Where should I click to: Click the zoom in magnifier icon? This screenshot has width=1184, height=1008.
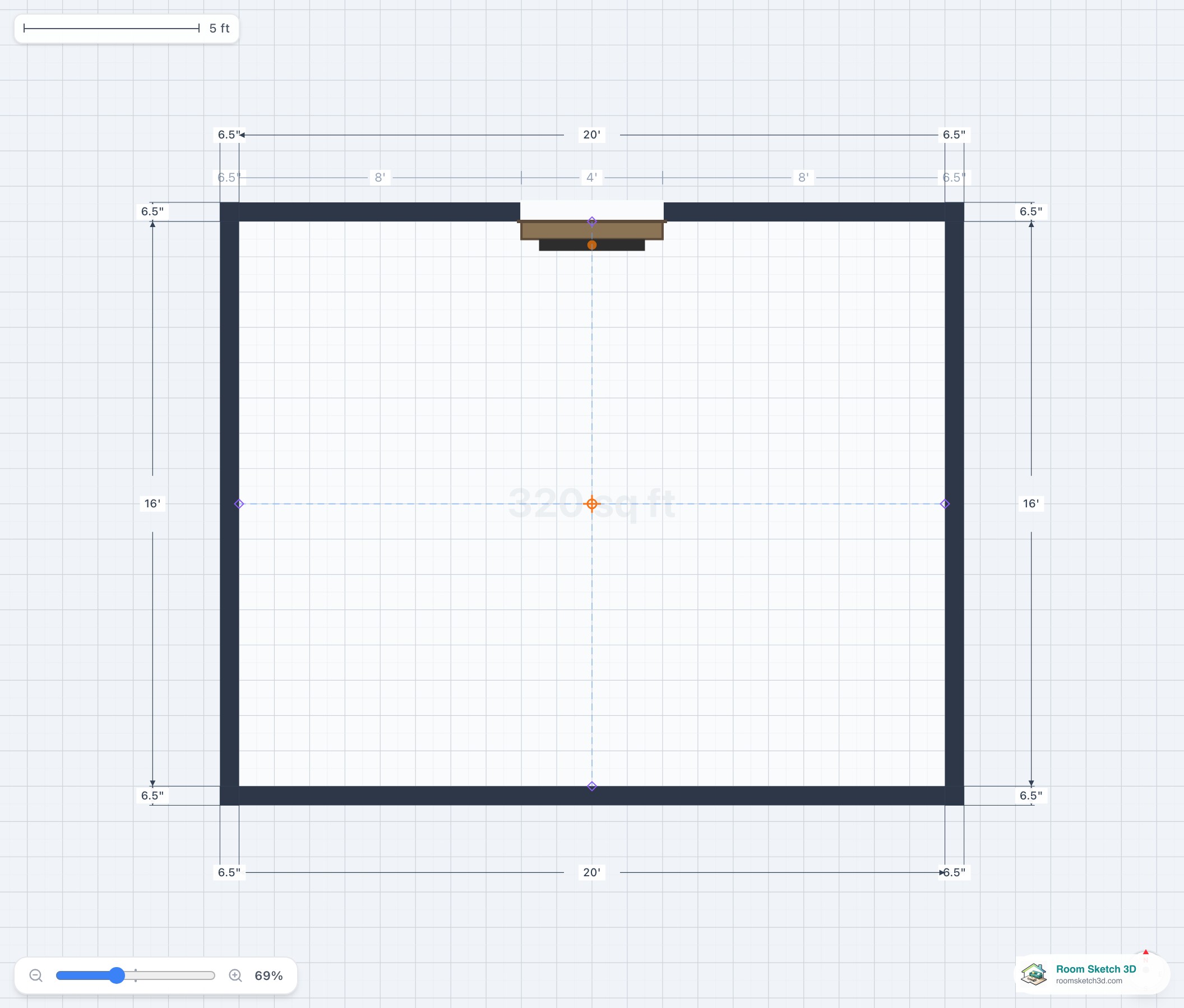click(235, 975)
